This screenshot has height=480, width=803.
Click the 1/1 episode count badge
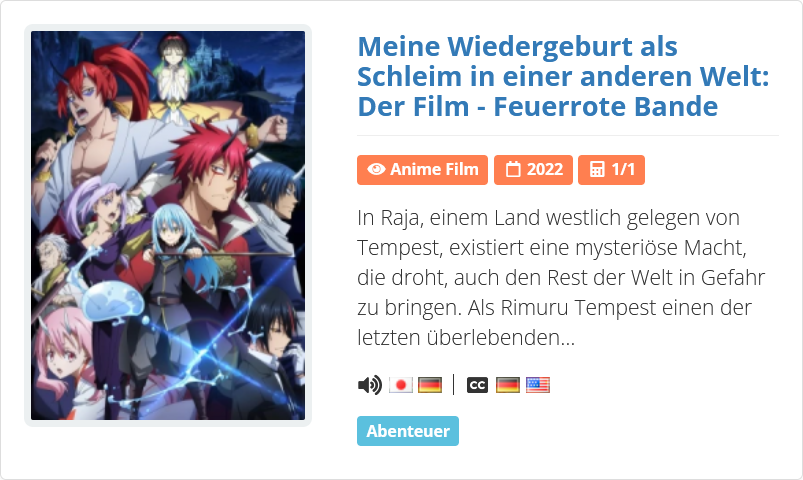(611, 170)
